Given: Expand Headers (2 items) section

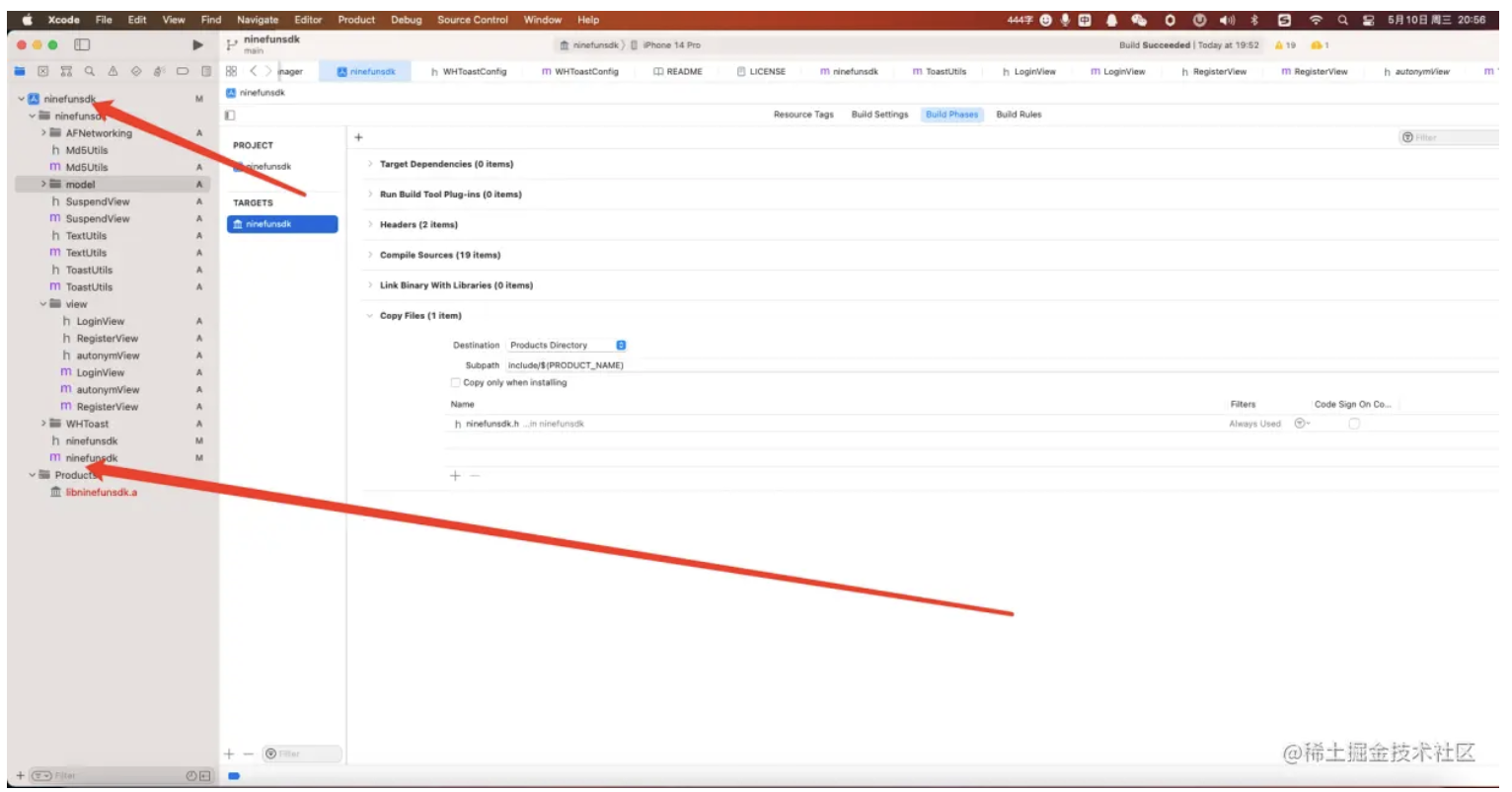Looking at the screenshot, I should click(x=370, y=224).
